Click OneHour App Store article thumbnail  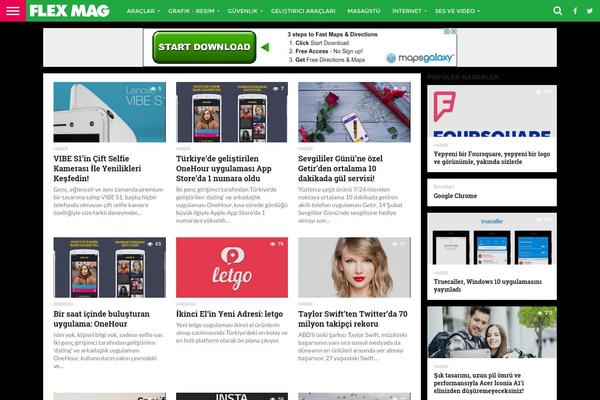coord(232,112)
